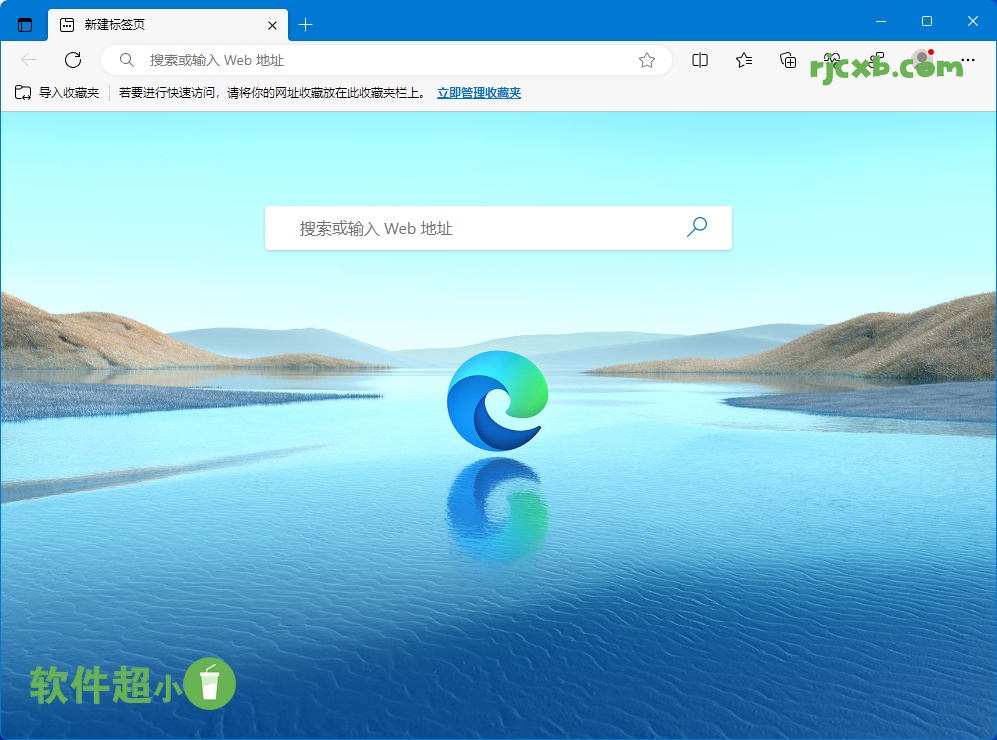Open the Settings and more ellipsis menu

click(x=967, y=60)
